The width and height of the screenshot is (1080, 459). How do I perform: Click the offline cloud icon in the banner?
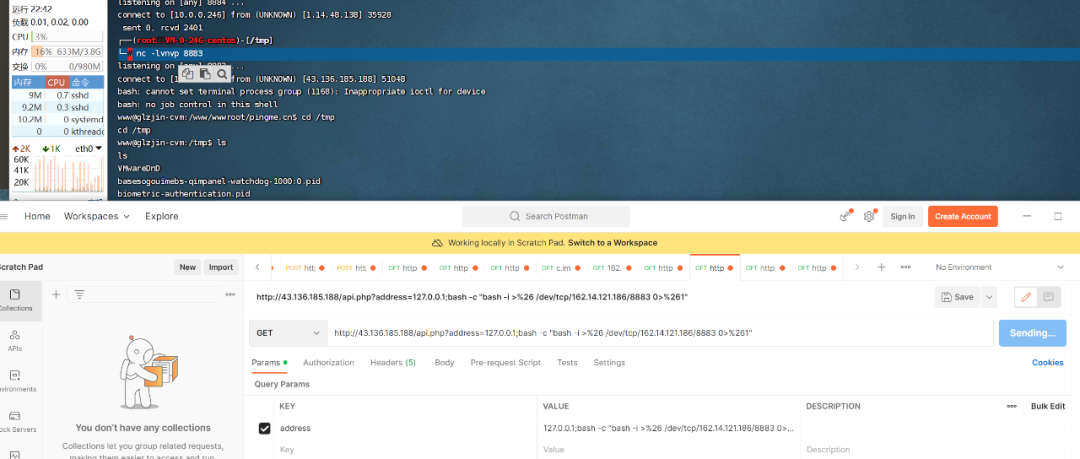pyautogui.click(x=437, y=243)
